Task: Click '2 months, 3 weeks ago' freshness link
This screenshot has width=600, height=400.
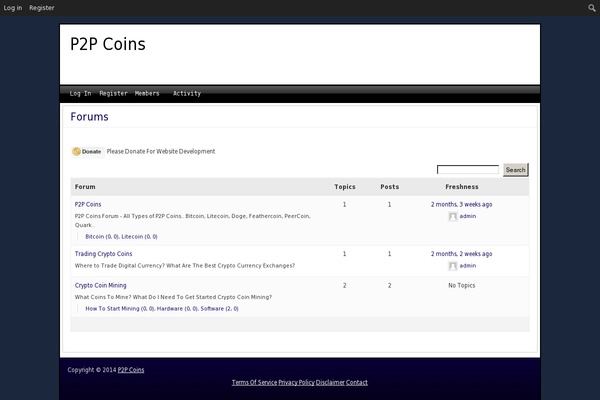Action: click(461, 204)
